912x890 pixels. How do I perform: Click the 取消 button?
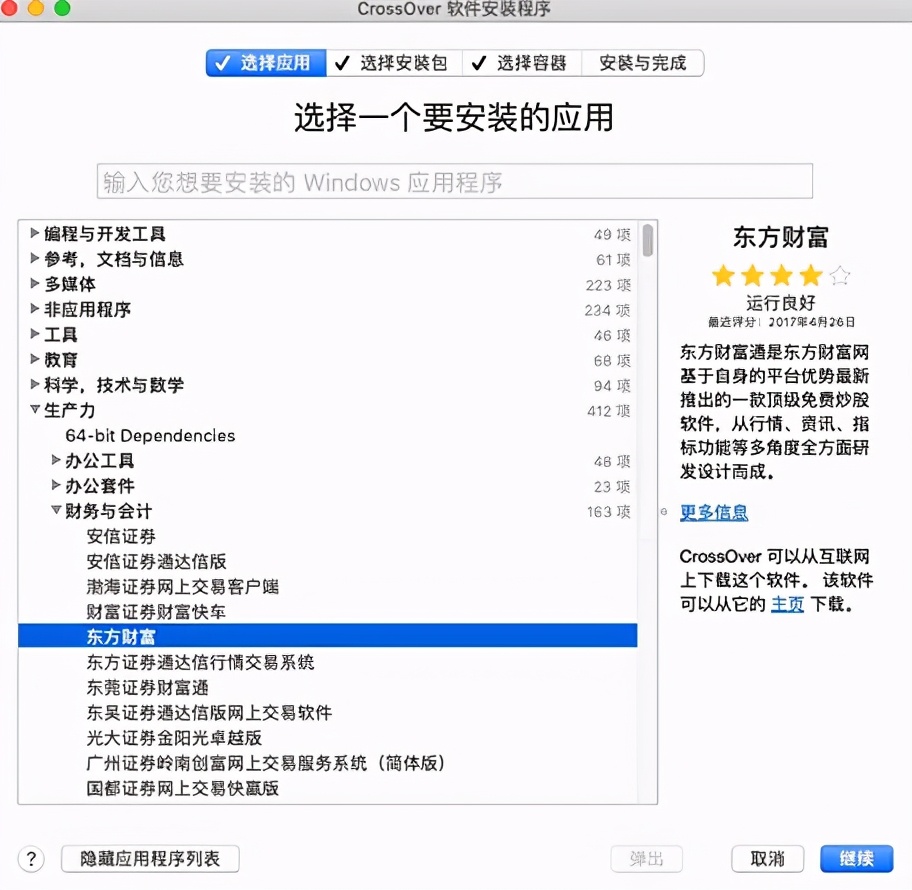pos(767,859)
